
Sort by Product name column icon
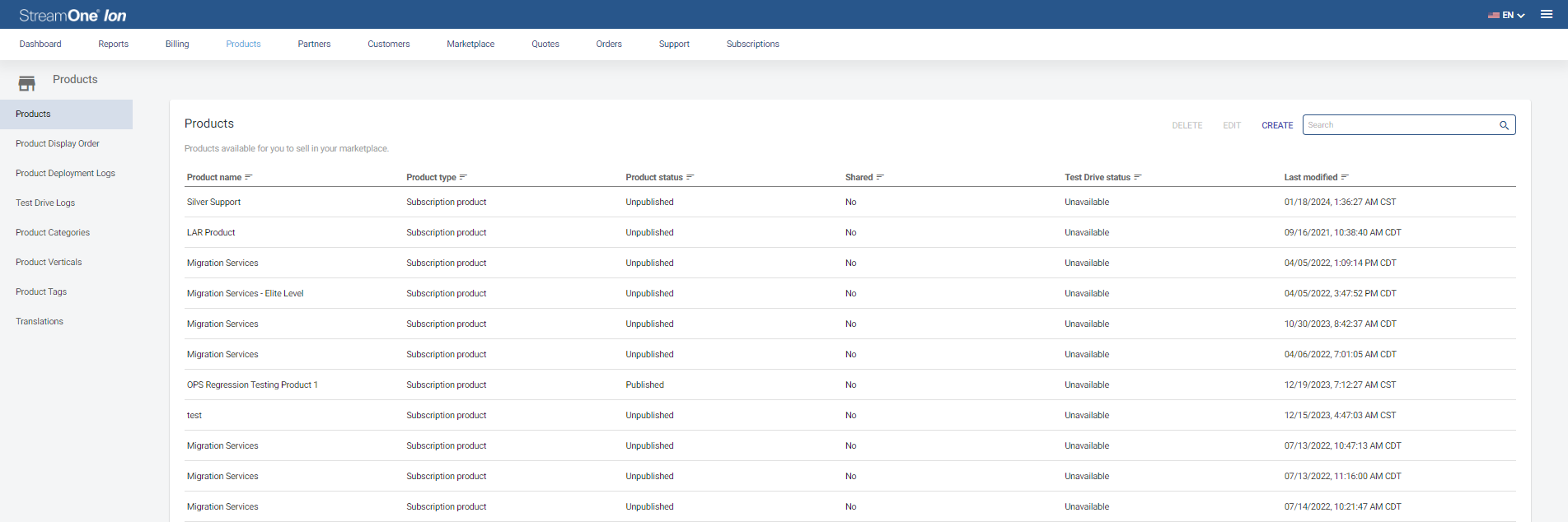[x=249, y=177]
